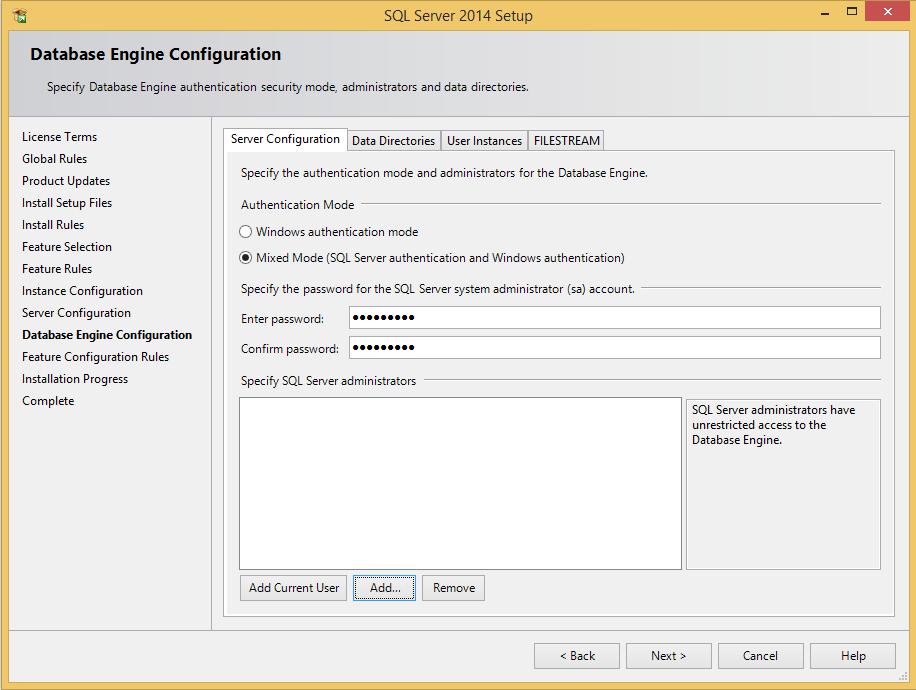Click the window resize grip in the corner

coord(903,677)
